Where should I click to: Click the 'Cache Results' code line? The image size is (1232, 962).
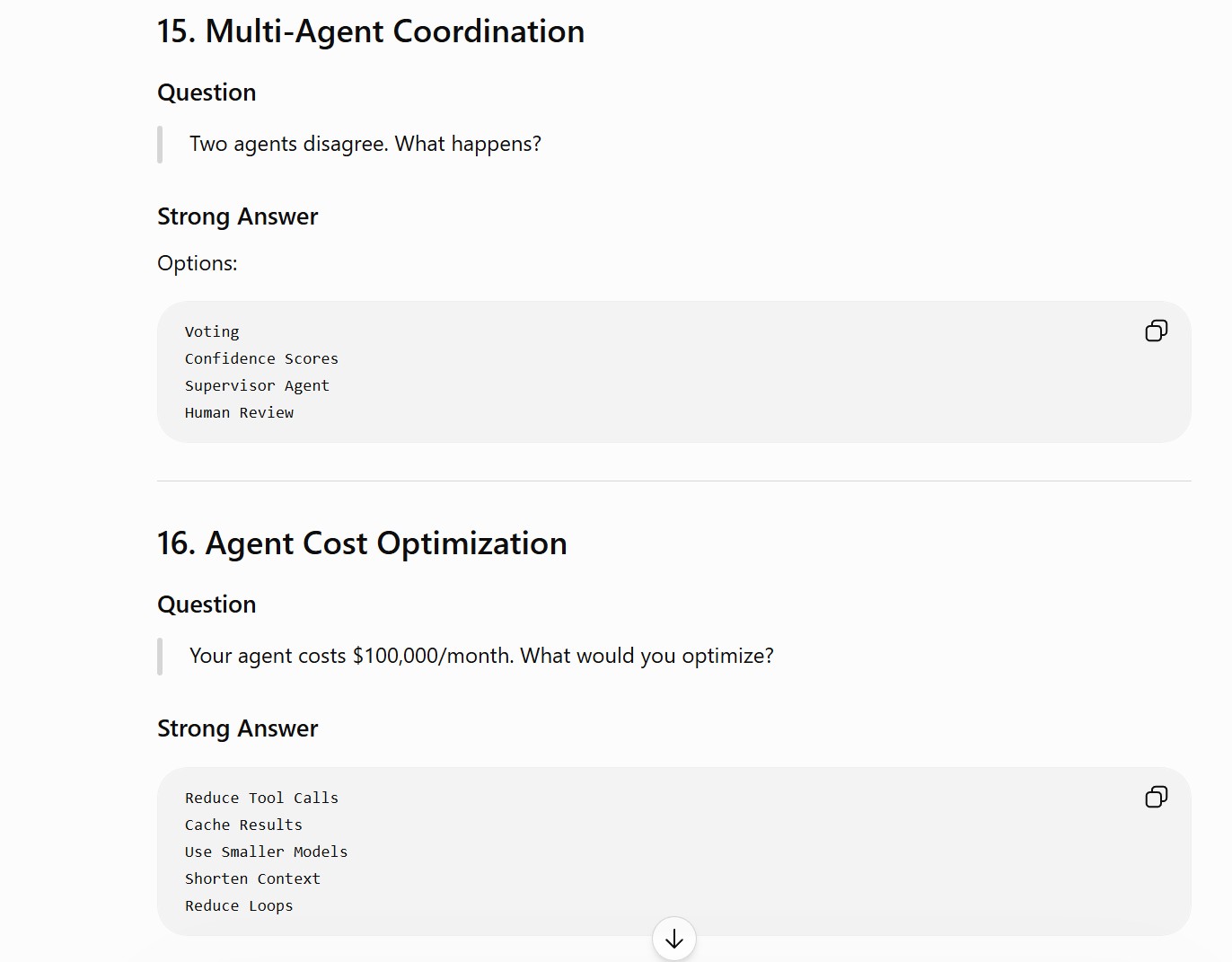243,825
